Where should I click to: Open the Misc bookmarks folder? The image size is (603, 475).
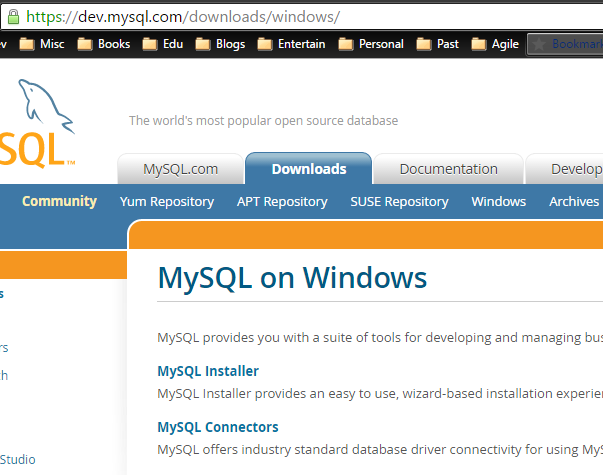point(42,44)
